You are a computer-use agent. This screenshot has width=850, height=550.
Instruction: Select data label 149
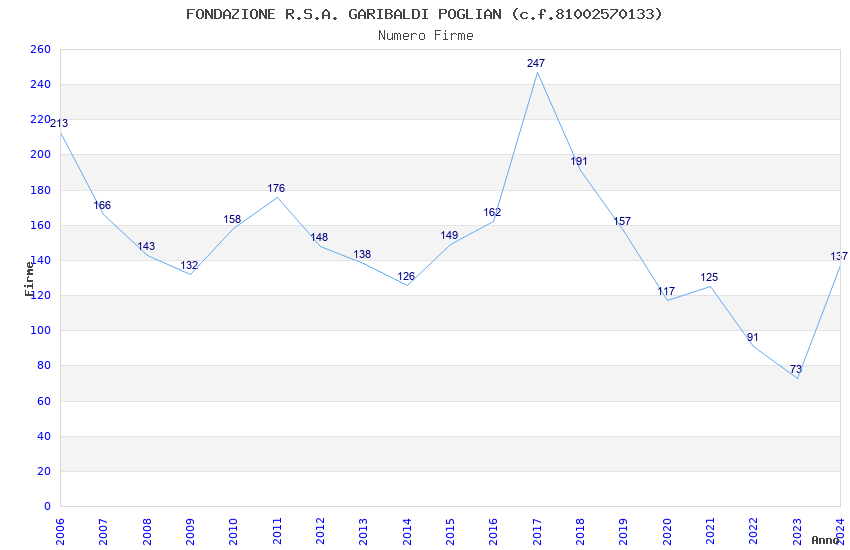point(449,235)
